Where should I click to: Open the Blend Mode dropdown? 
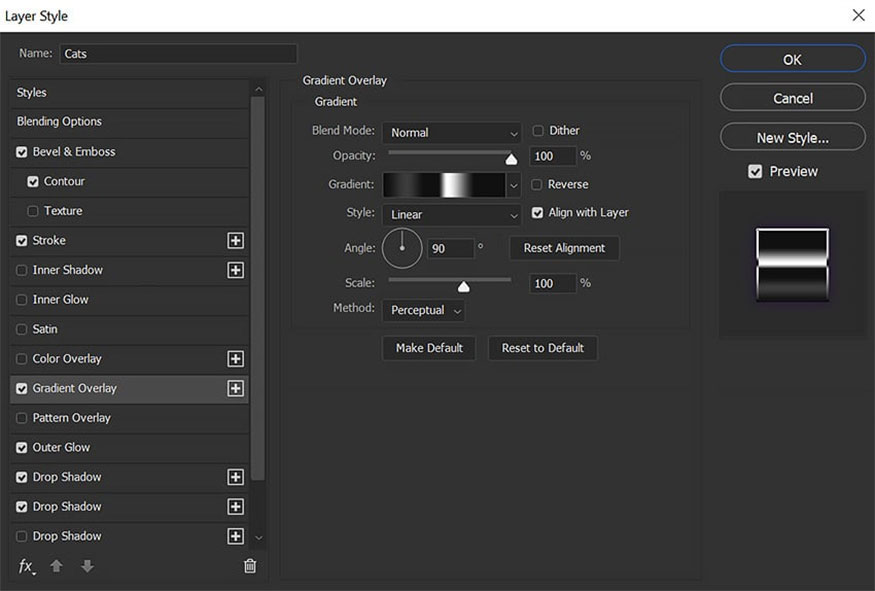pyautogui.click(x=452, y=133)
